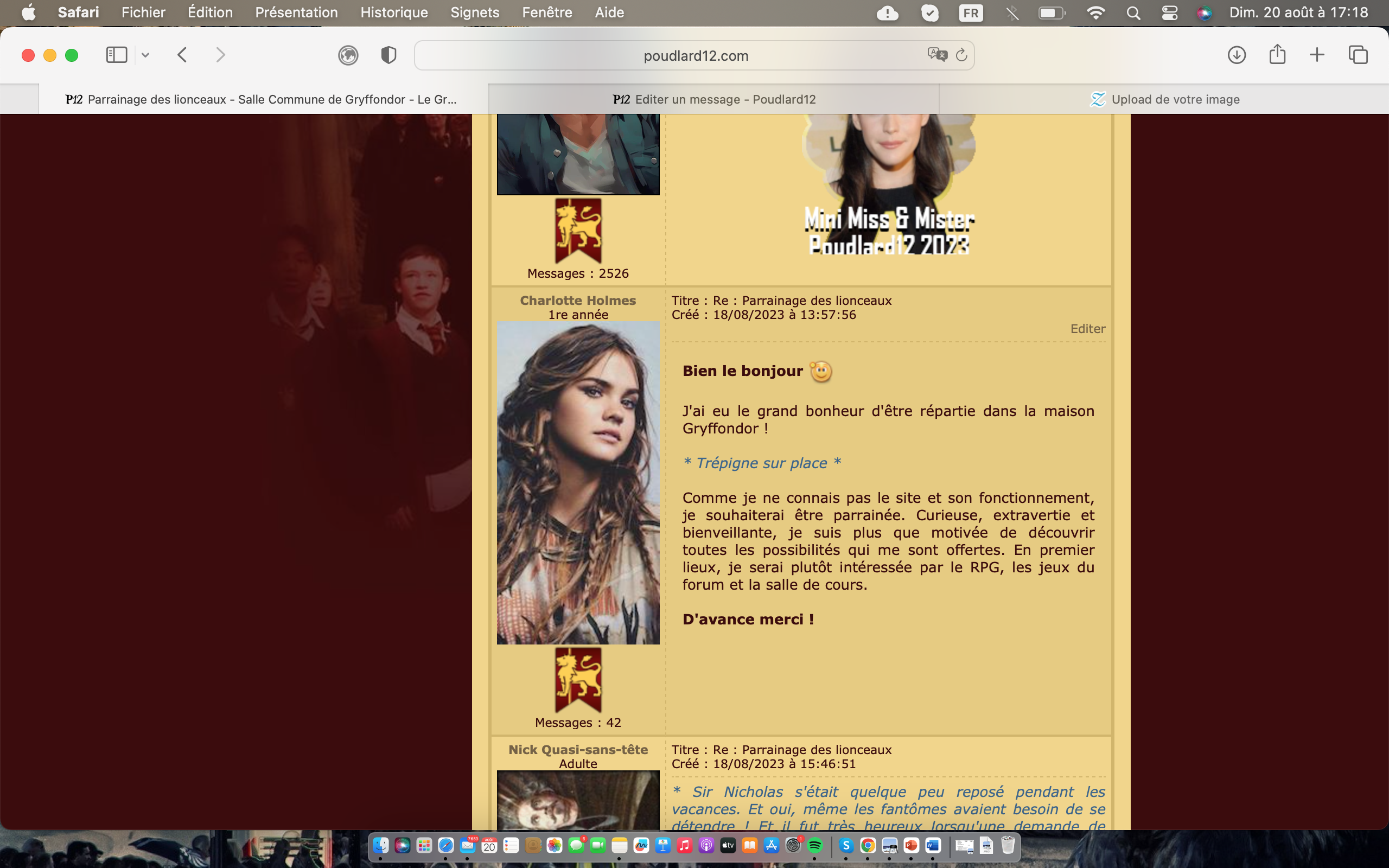
Task: Go back to previous page
Action: 182,55
